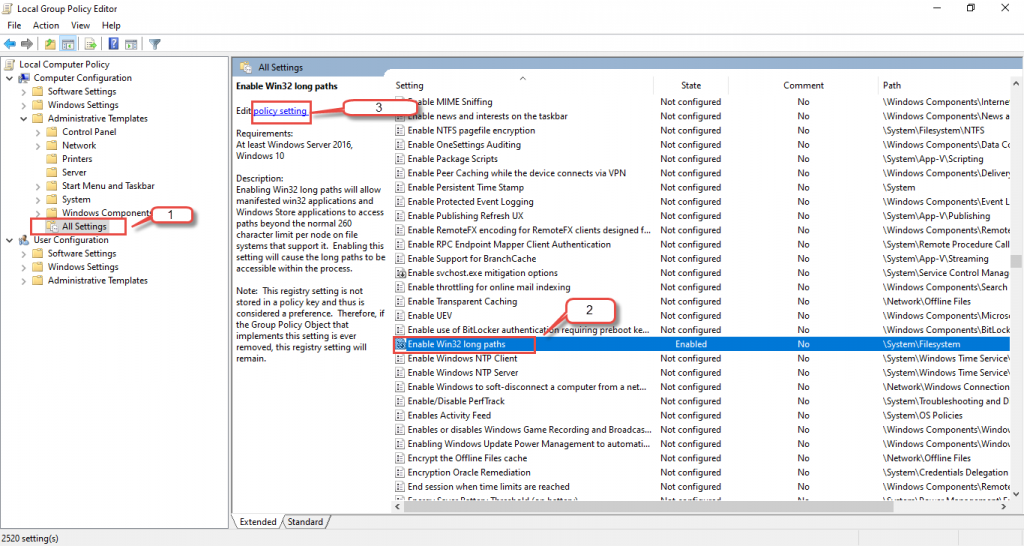Collapse the User Configuration tree node

coord(10,240)
